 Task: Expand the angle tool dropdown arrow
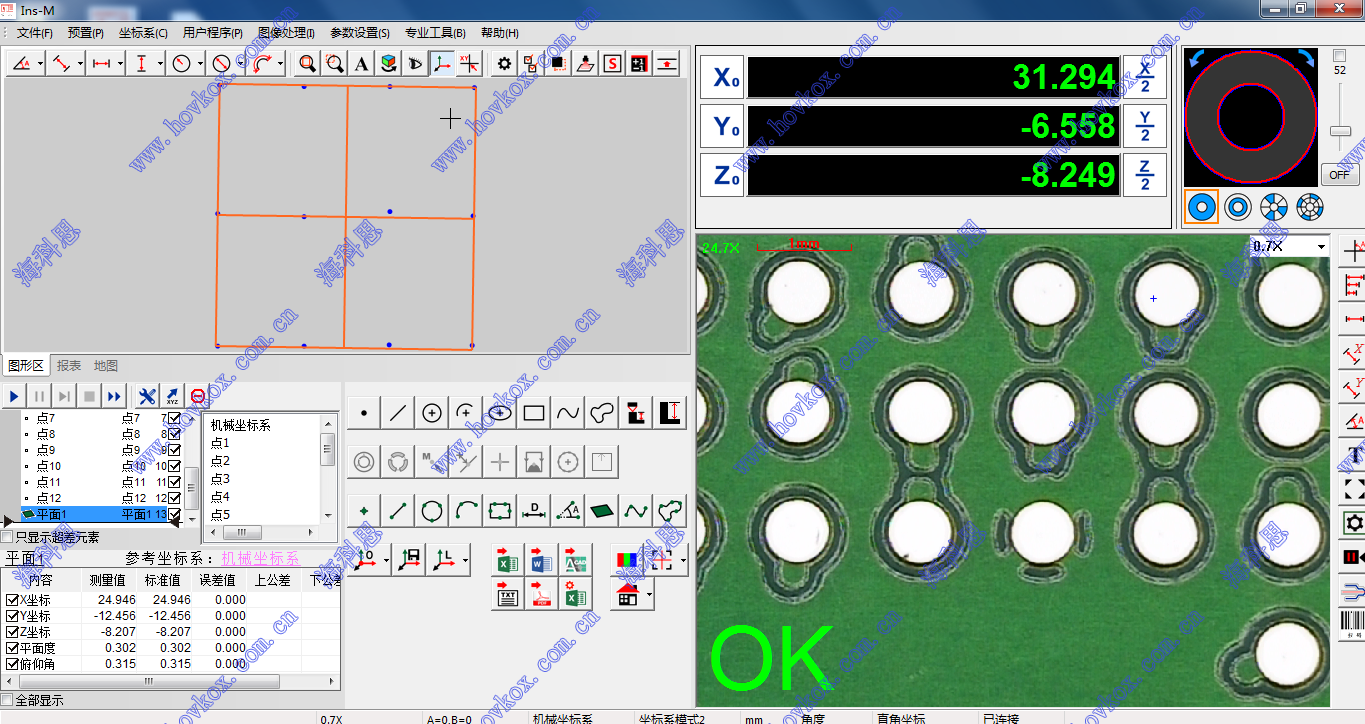coord(41,64)
